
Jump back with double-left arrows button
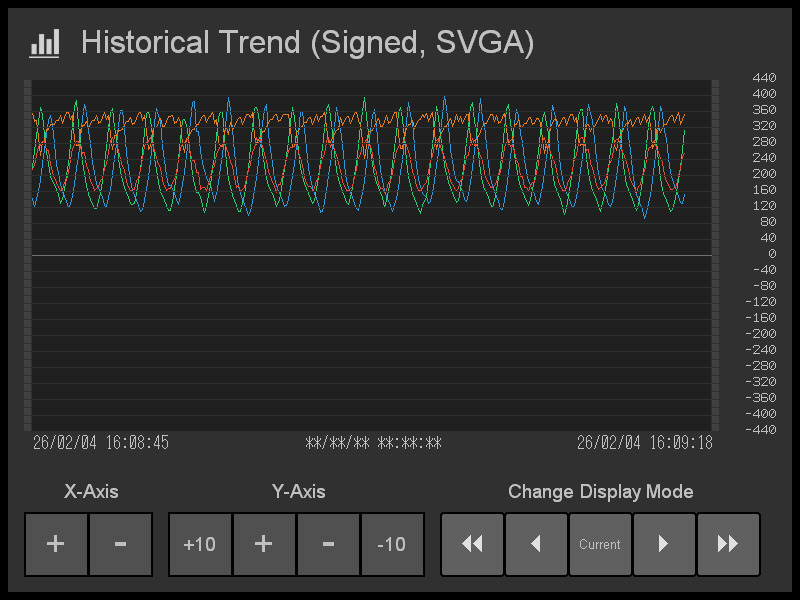(472, 544)
